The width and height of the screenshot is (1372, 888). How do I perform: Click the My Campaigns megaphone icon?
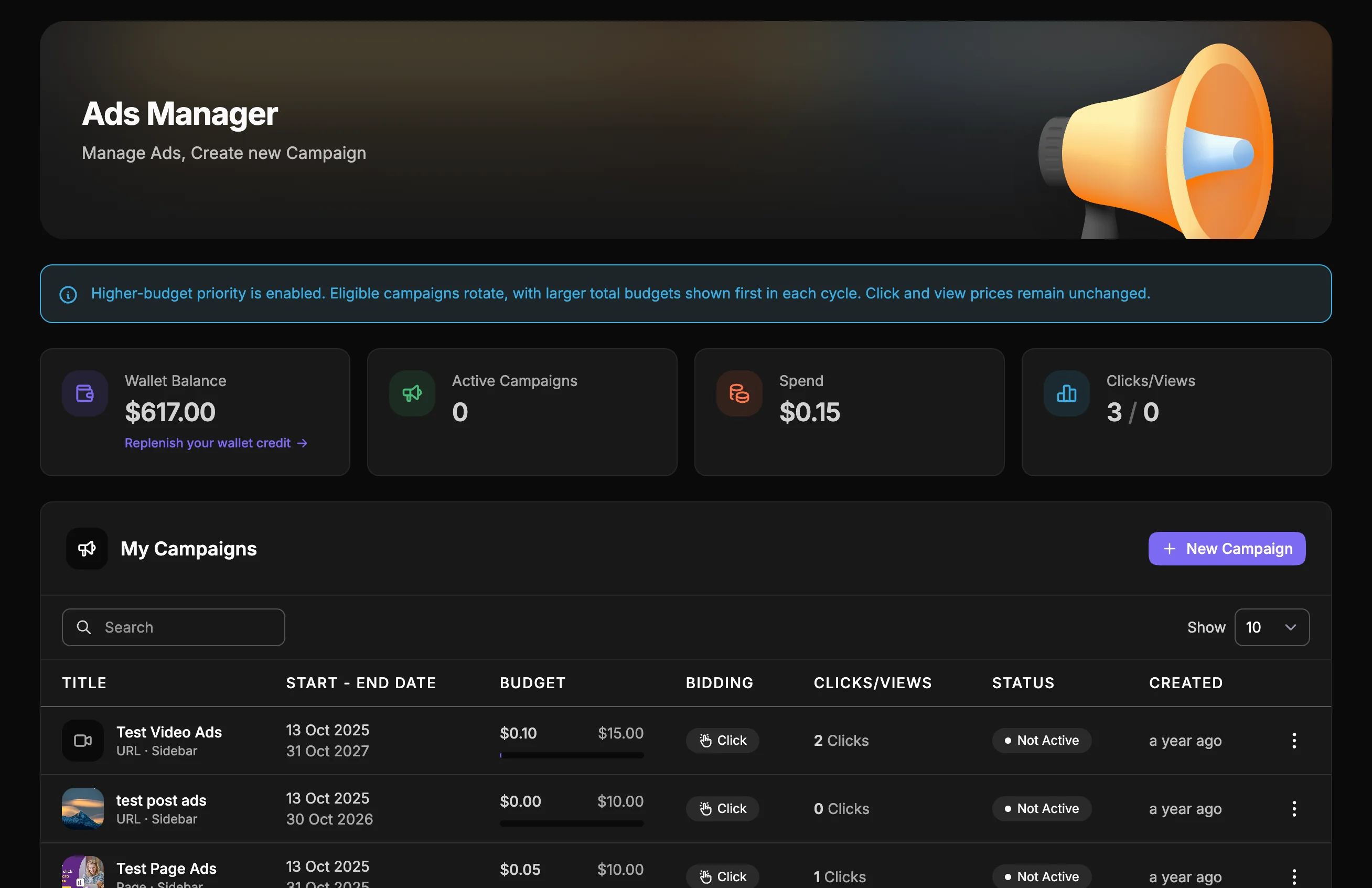pyautogui.click(x=87, y=548)
